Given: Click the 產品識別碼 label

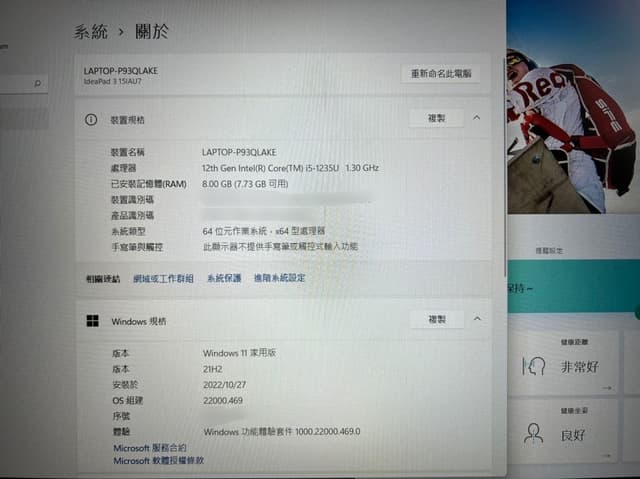Looking at the screenshot, I should tap(133, 215).
